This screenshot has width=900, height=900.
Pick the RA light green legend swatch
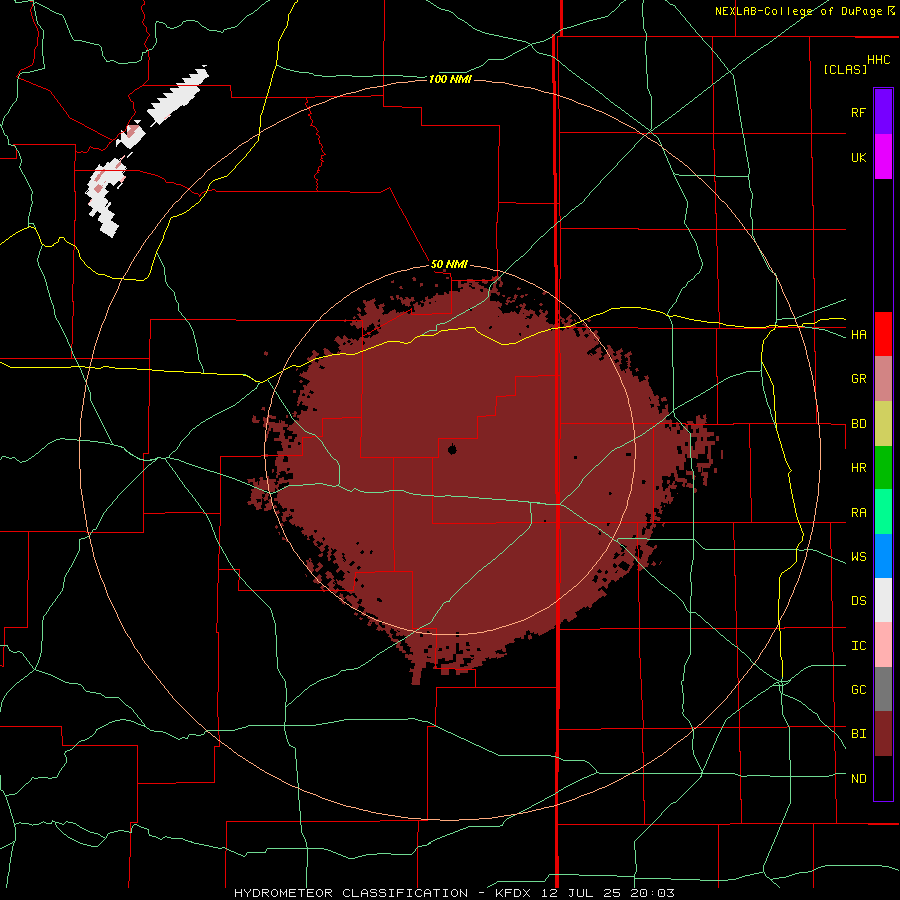pos(883,512)
